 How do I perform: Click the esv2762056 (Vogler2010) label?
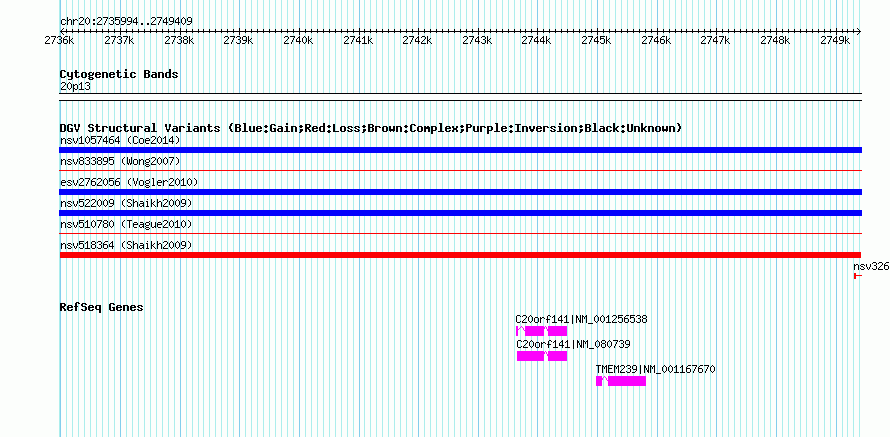tap(129, 182)
